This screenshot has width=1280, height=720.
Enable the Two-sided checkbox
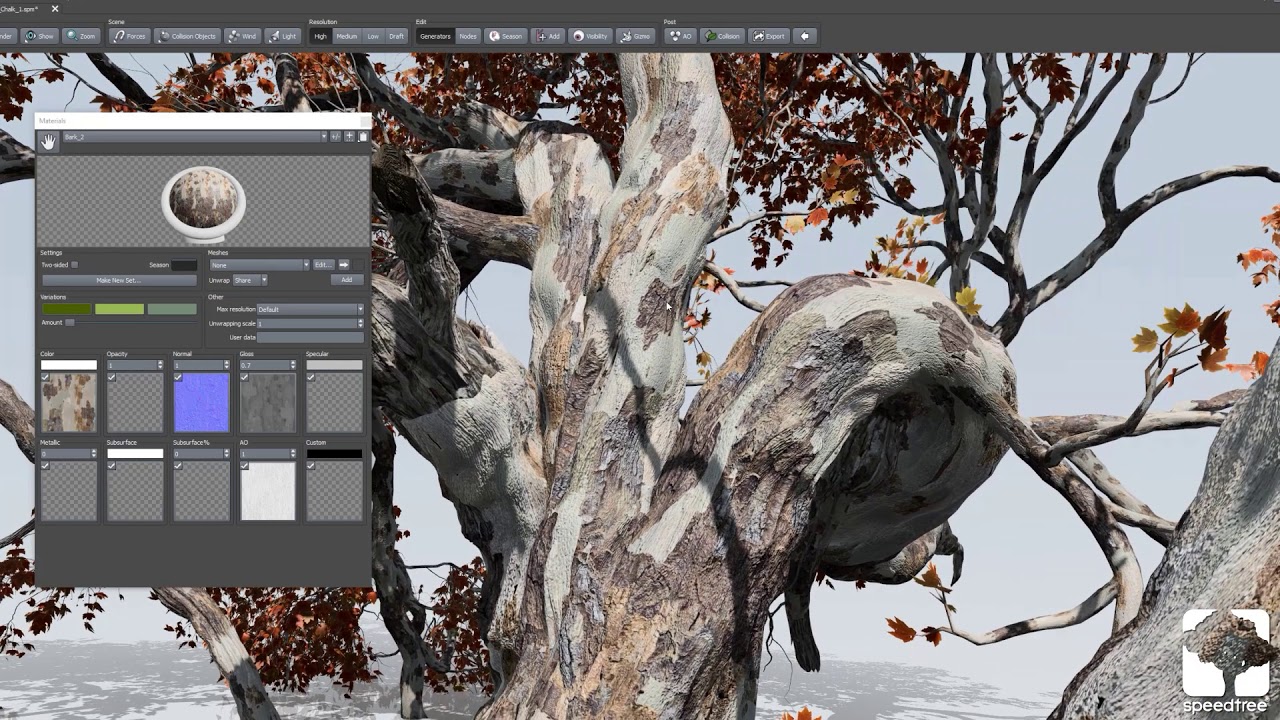tap(74, 265)
